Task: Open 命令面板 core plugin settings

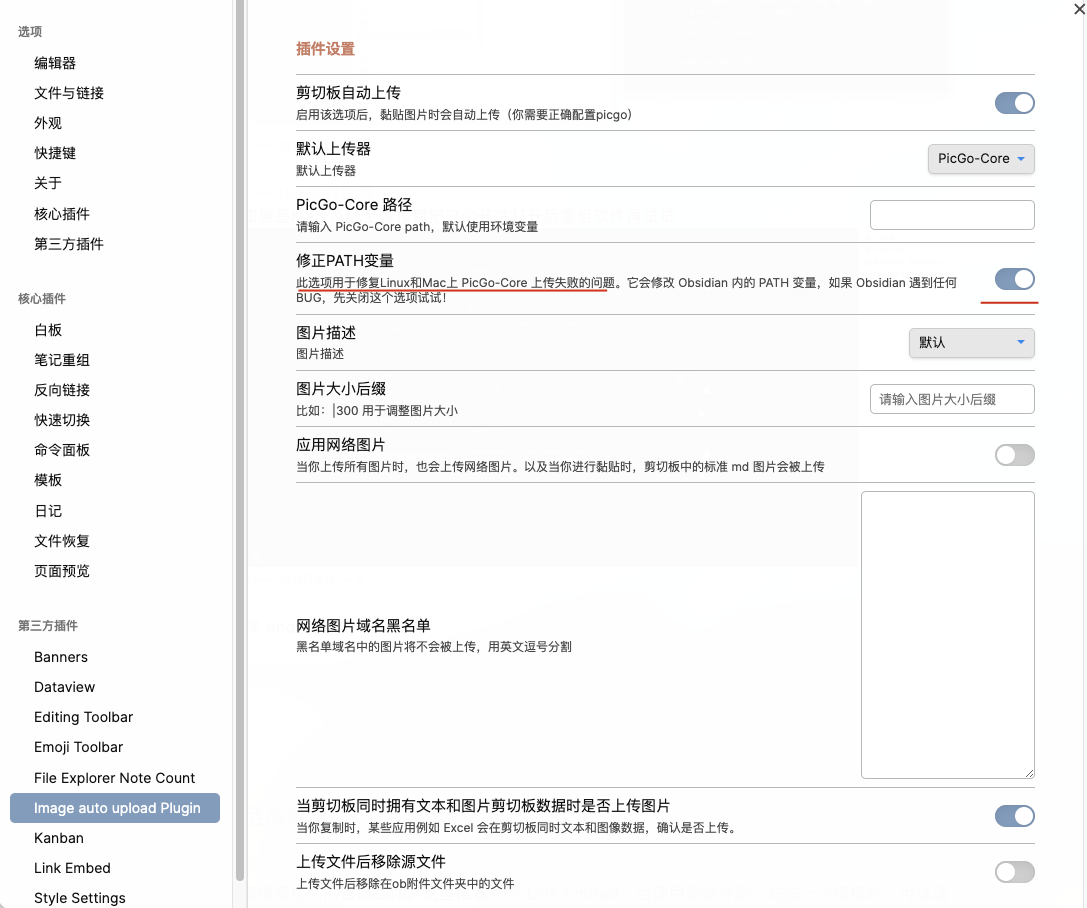Action: [x=62, y=450]
